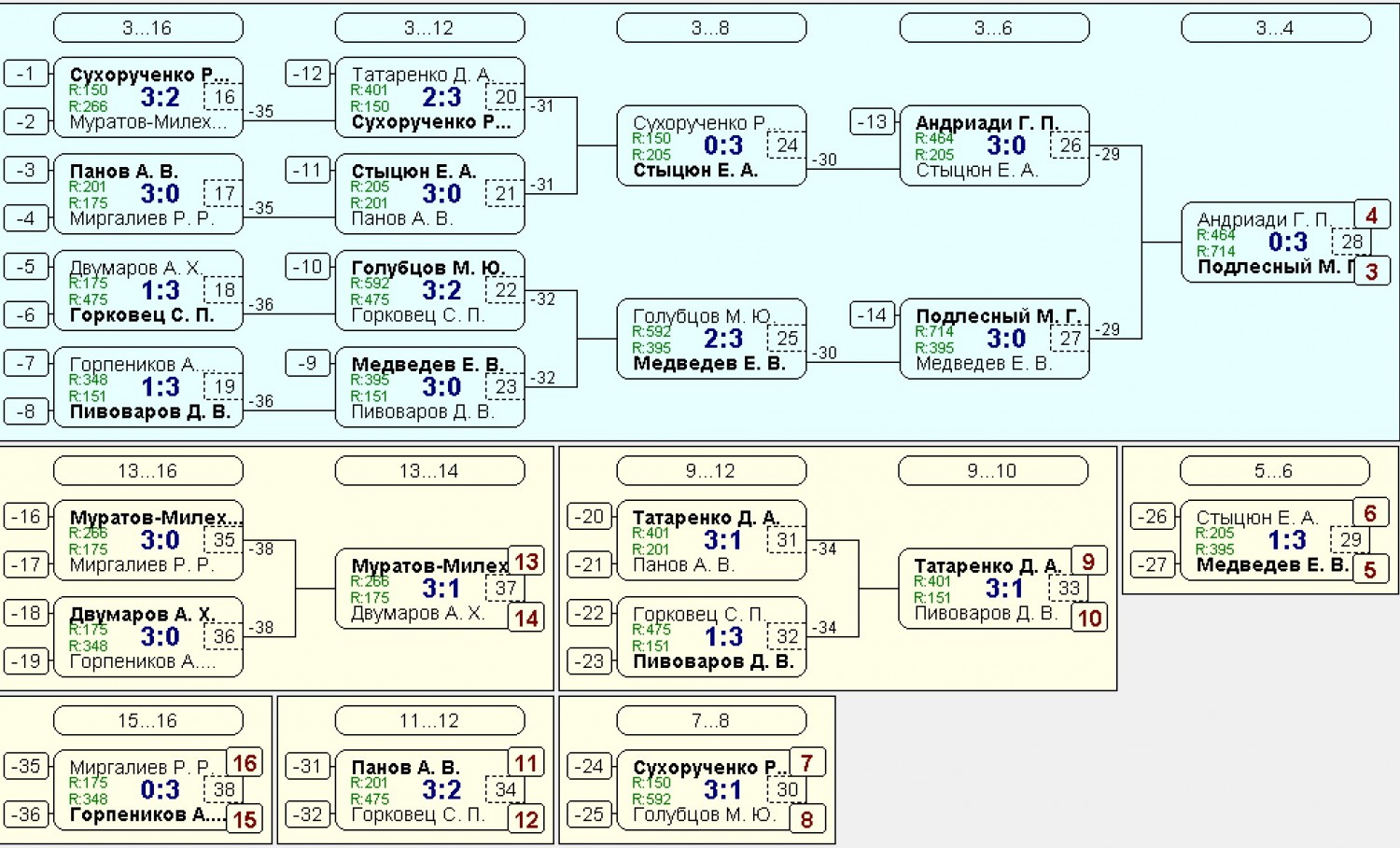Click Голубцов М. Ю. in match 22

pyautogui.click(x=428, y=268)
